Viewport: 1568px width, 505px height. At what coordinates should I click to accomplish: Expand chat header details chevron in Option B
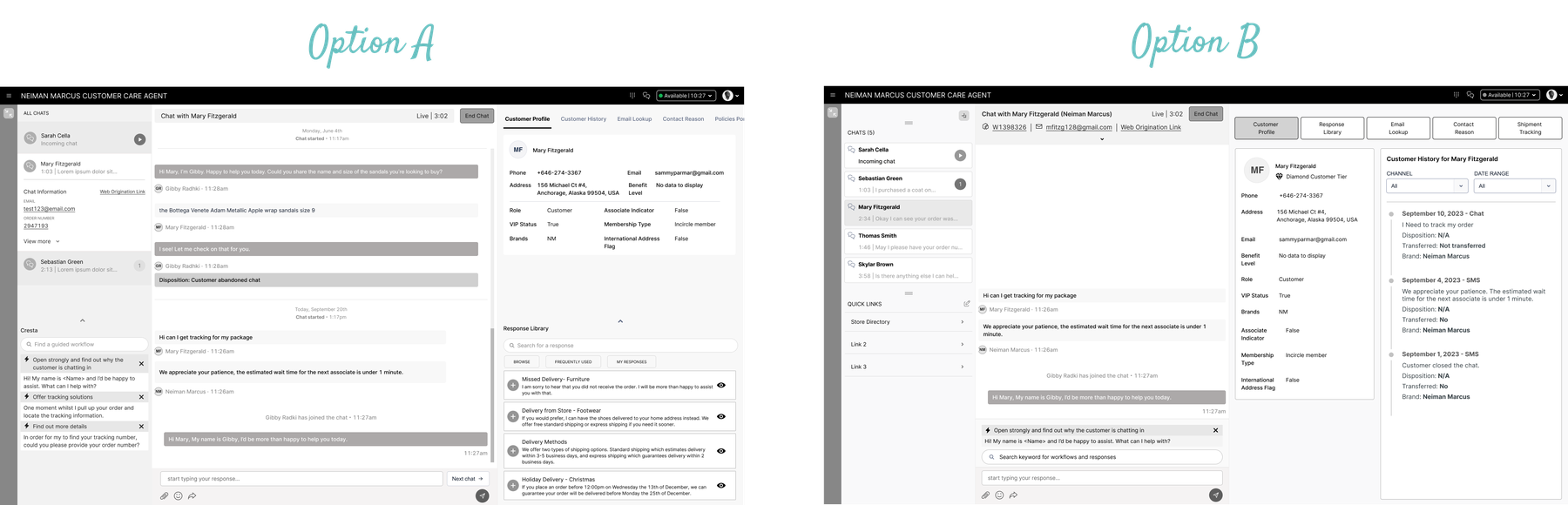point(1102,139)
